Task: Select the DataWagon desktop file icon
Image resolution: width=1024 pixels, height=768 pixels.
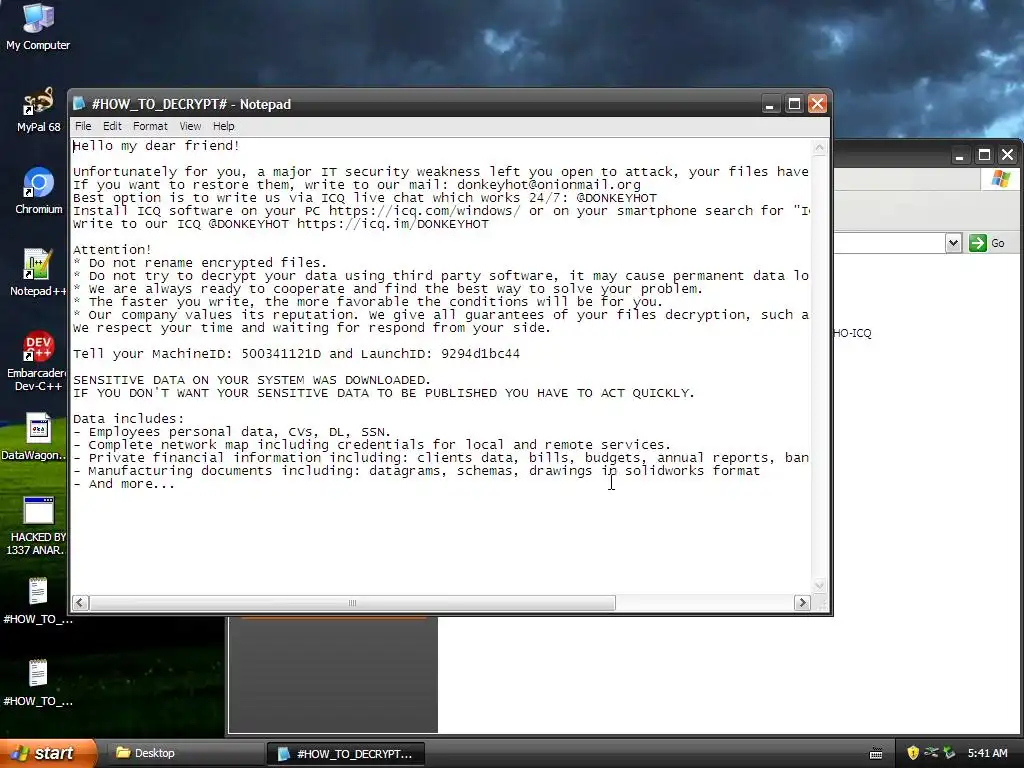Action: (34, 437)
